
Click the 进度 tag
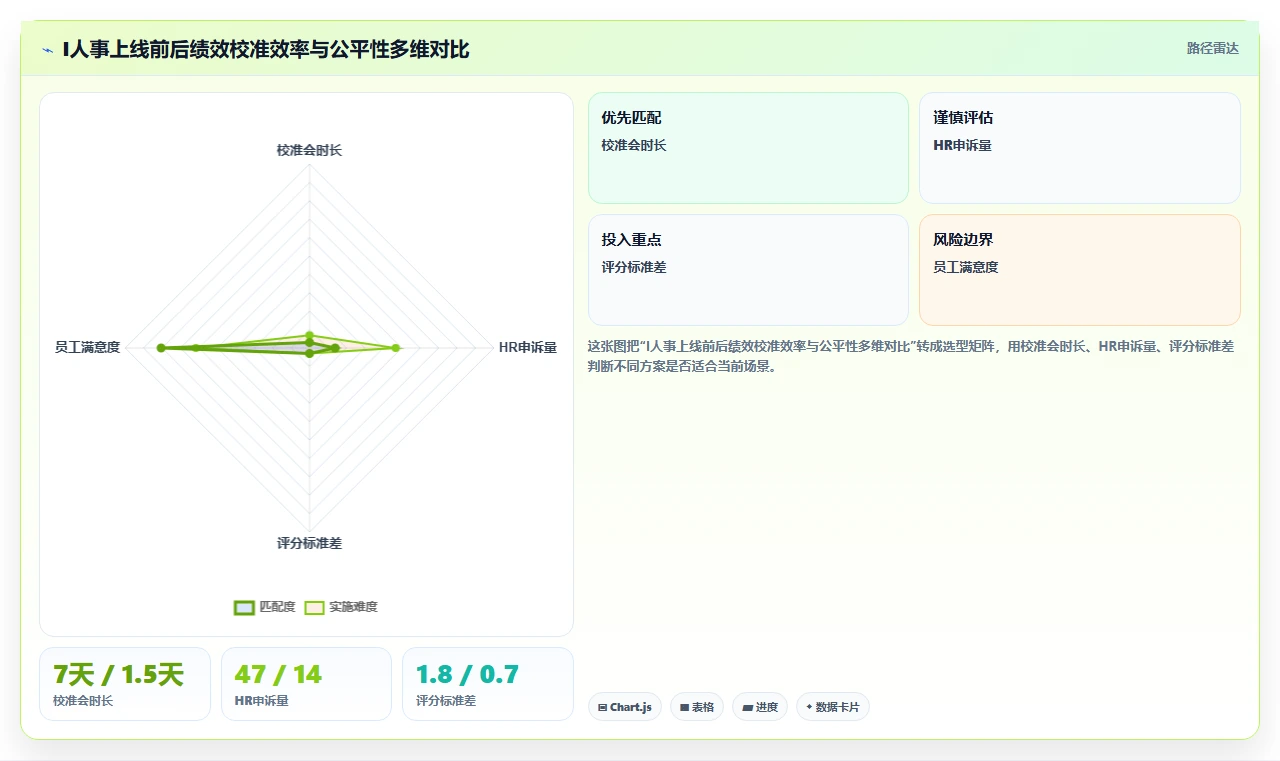click(x=760, y=707)
